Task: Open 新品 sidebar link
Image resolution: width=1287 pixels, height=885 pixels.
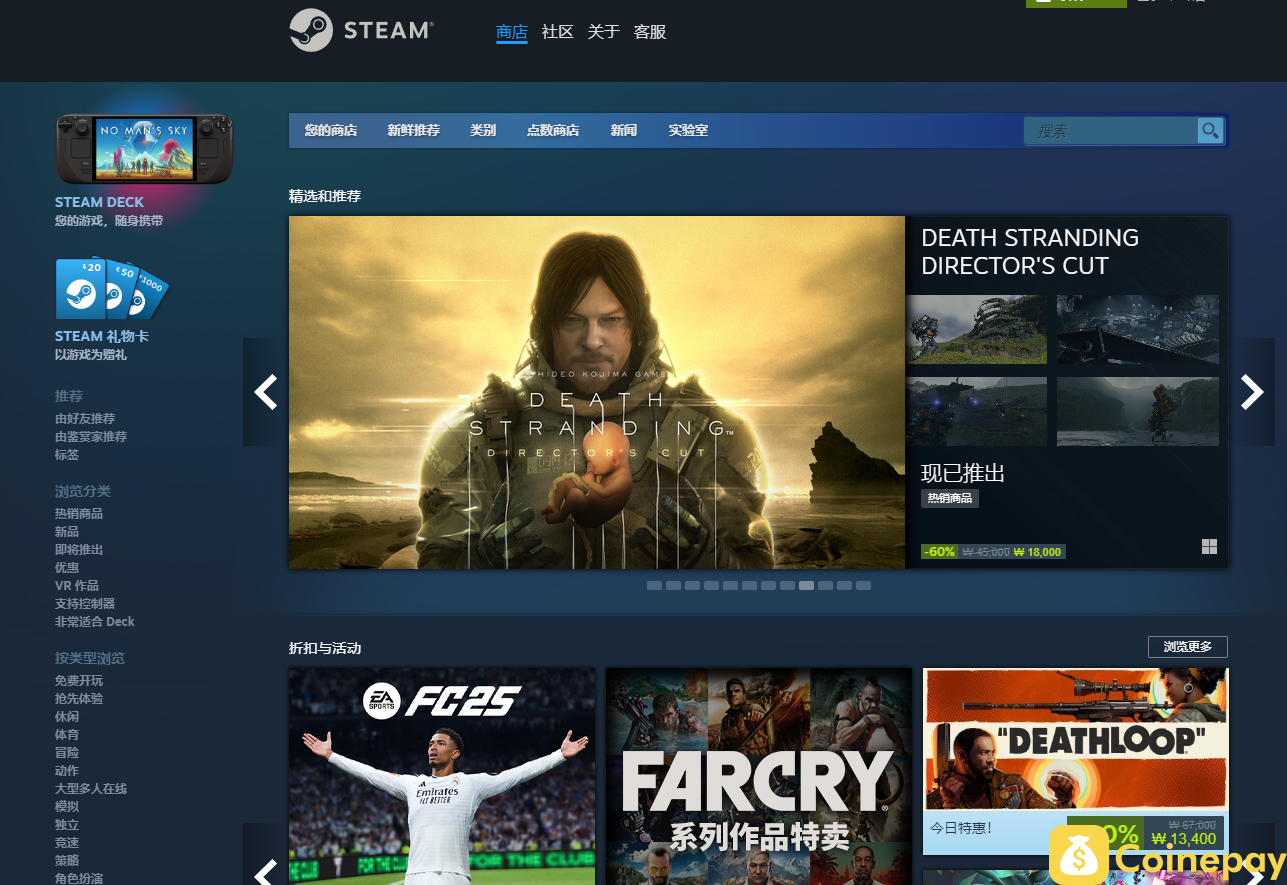Action: [x=67, y=531]
